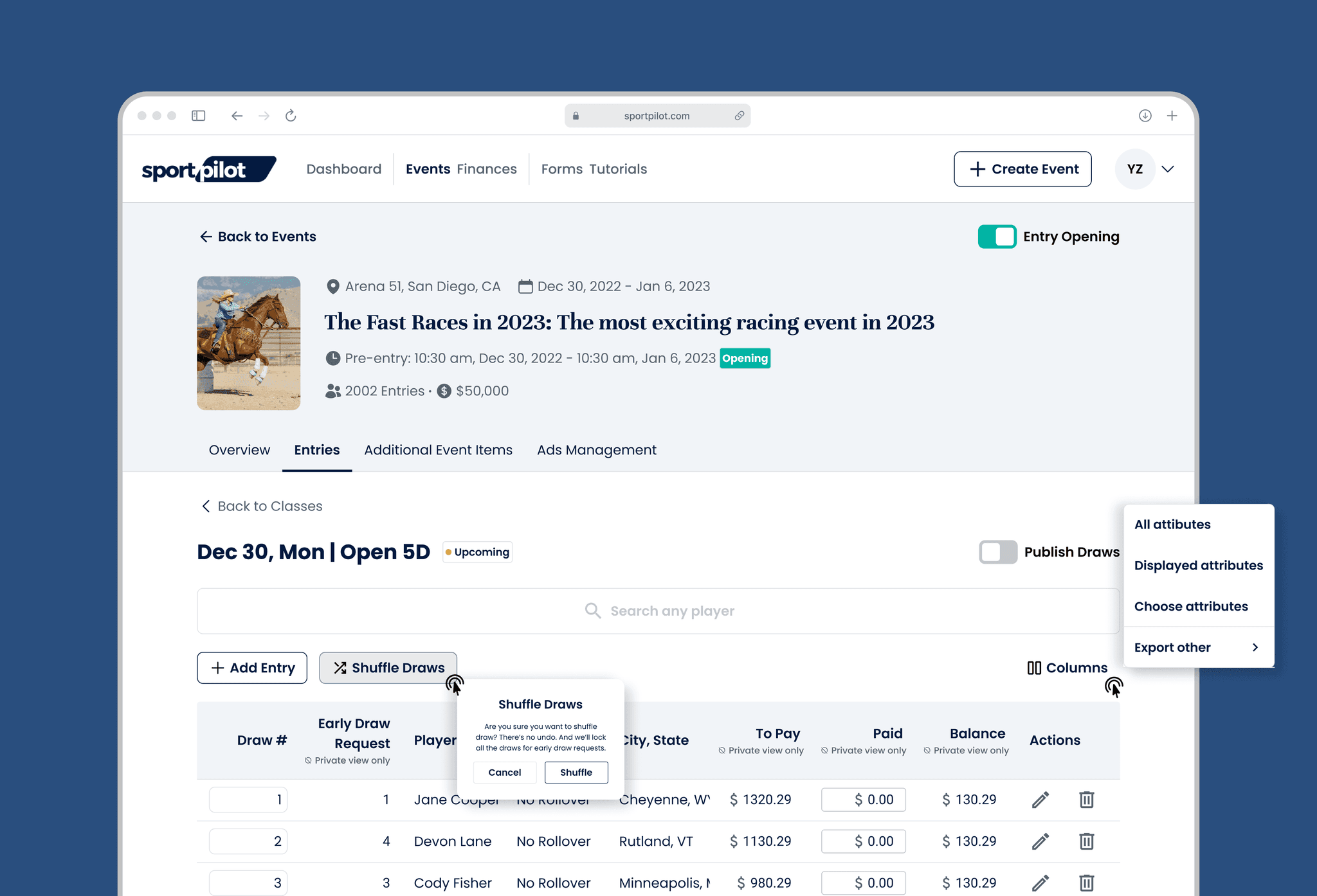This screenshot has height=896, width=1317.
Task: Expand the YZ account dropdown chevron
Action: (1168, 169)
